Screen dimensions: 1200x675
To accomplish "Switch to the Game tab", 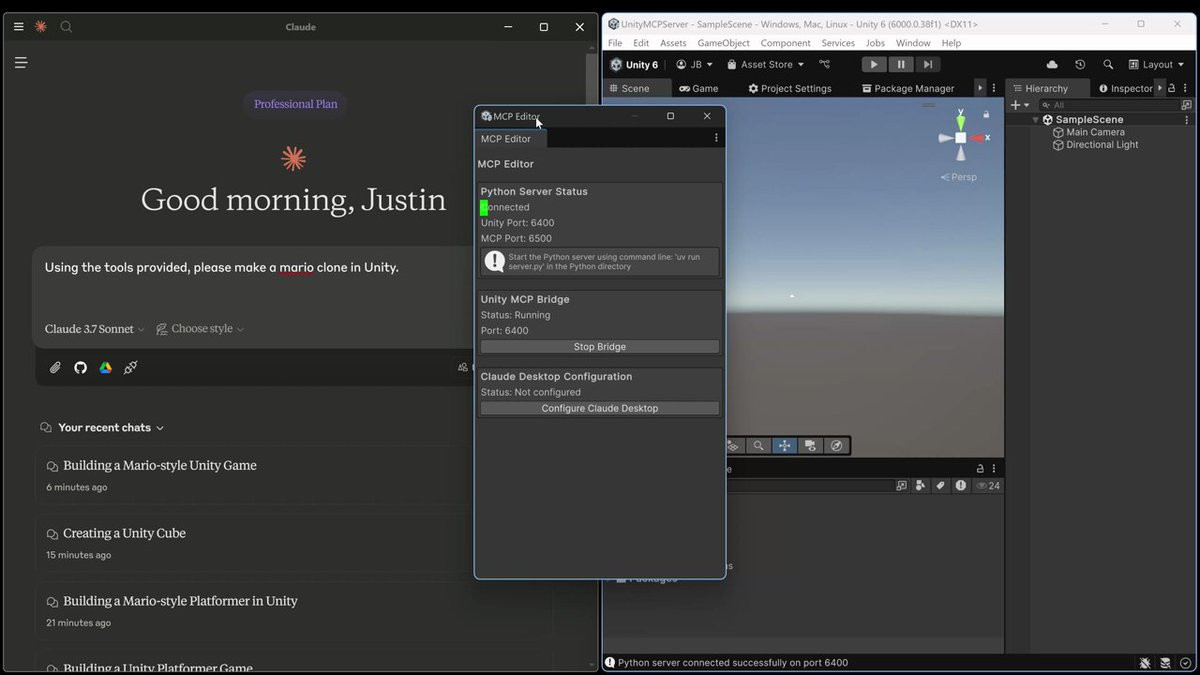I will pyautogui.click(x=699, y=88).
